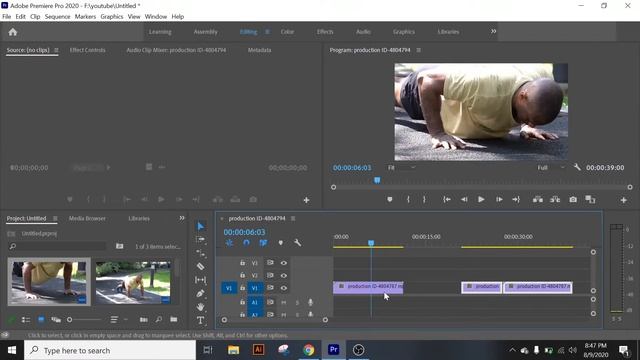Toggle sync lock for track V1

(x=270, y=288)
